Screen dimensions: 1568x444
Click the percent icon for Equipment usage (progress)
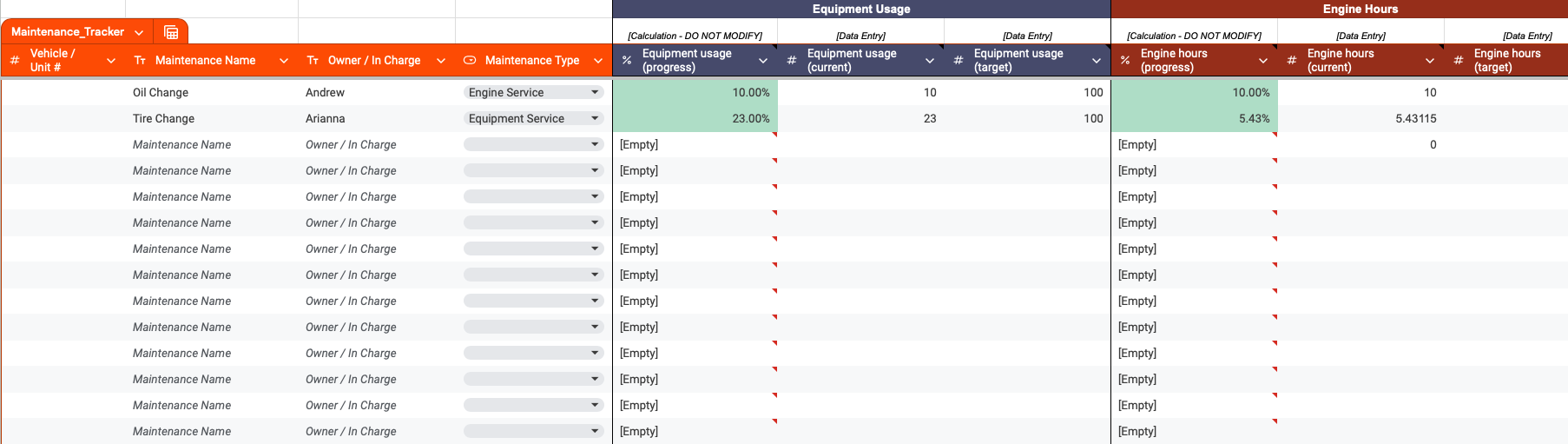[x=627, y=61]
